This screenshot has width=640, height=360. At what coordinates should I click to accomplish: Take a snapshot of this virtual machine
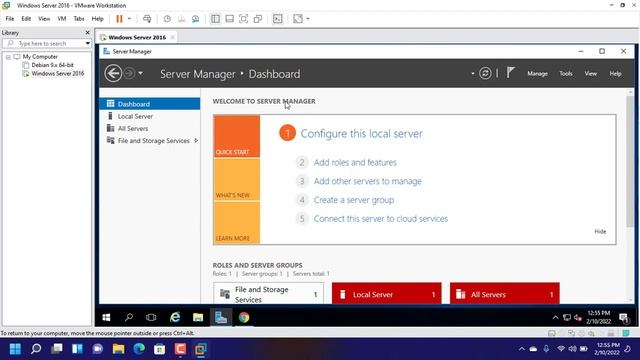point(167,19)
